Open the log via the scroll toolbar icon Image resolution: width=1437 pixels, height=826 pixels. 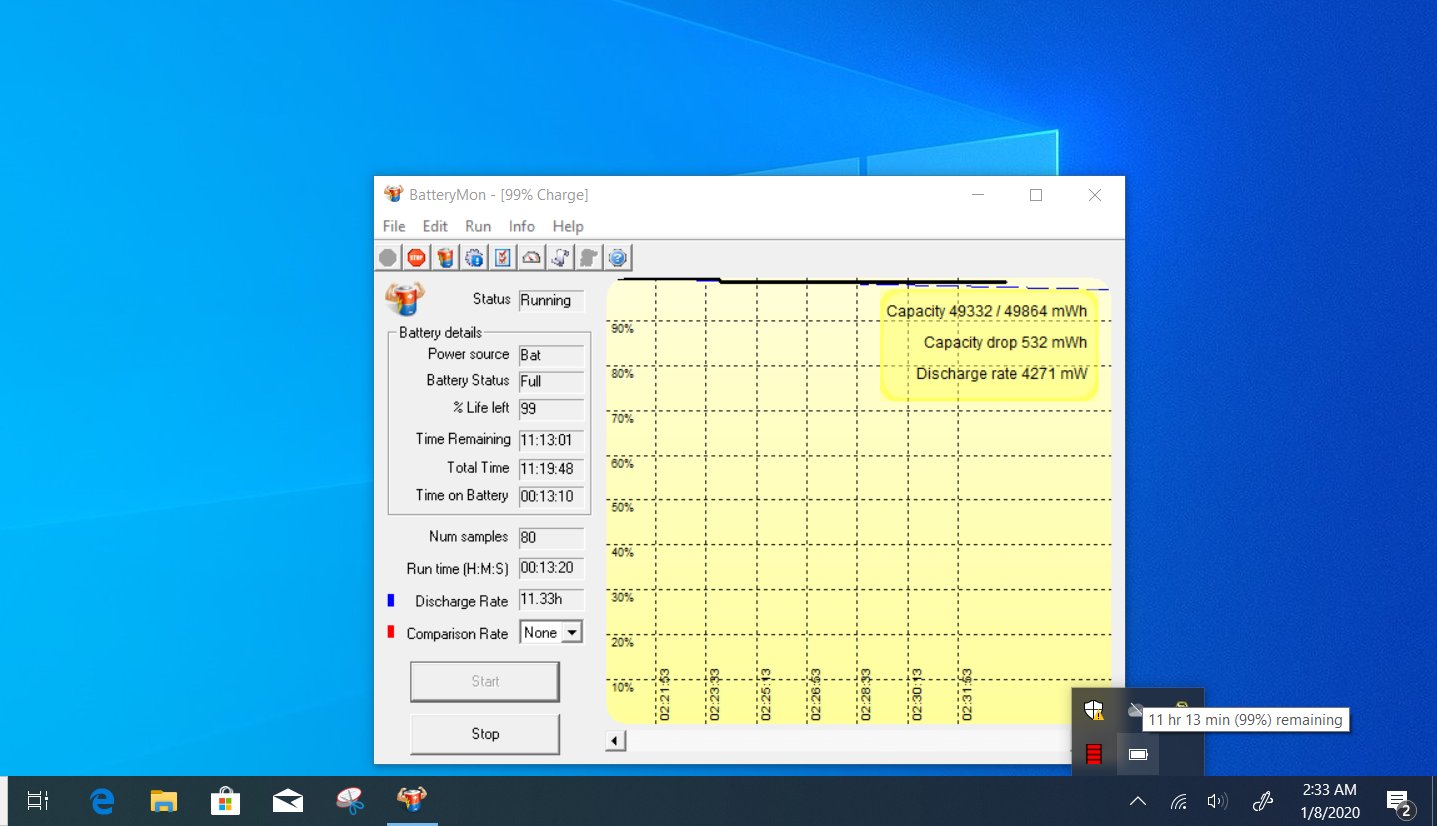click(560, 258)
